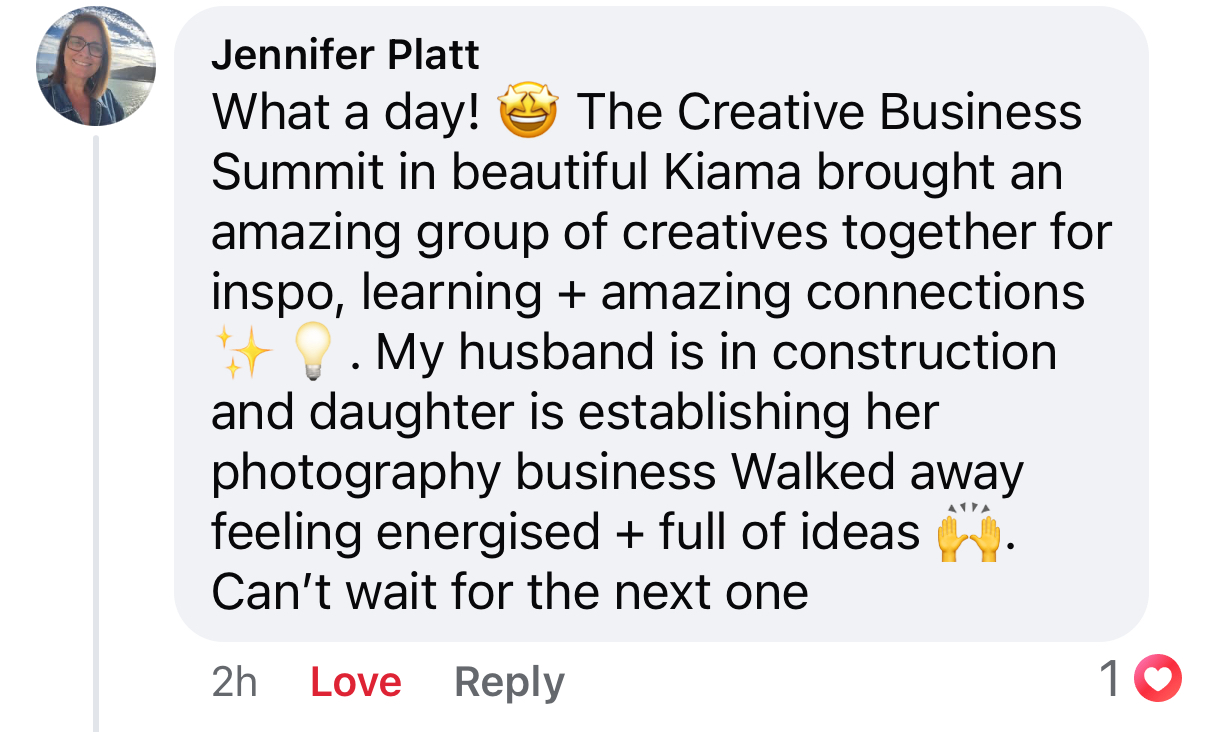Viewport: 1206px width, 732px height.
Task: Click the line "Can't wait for the next one"
Action: click(509, 593)
